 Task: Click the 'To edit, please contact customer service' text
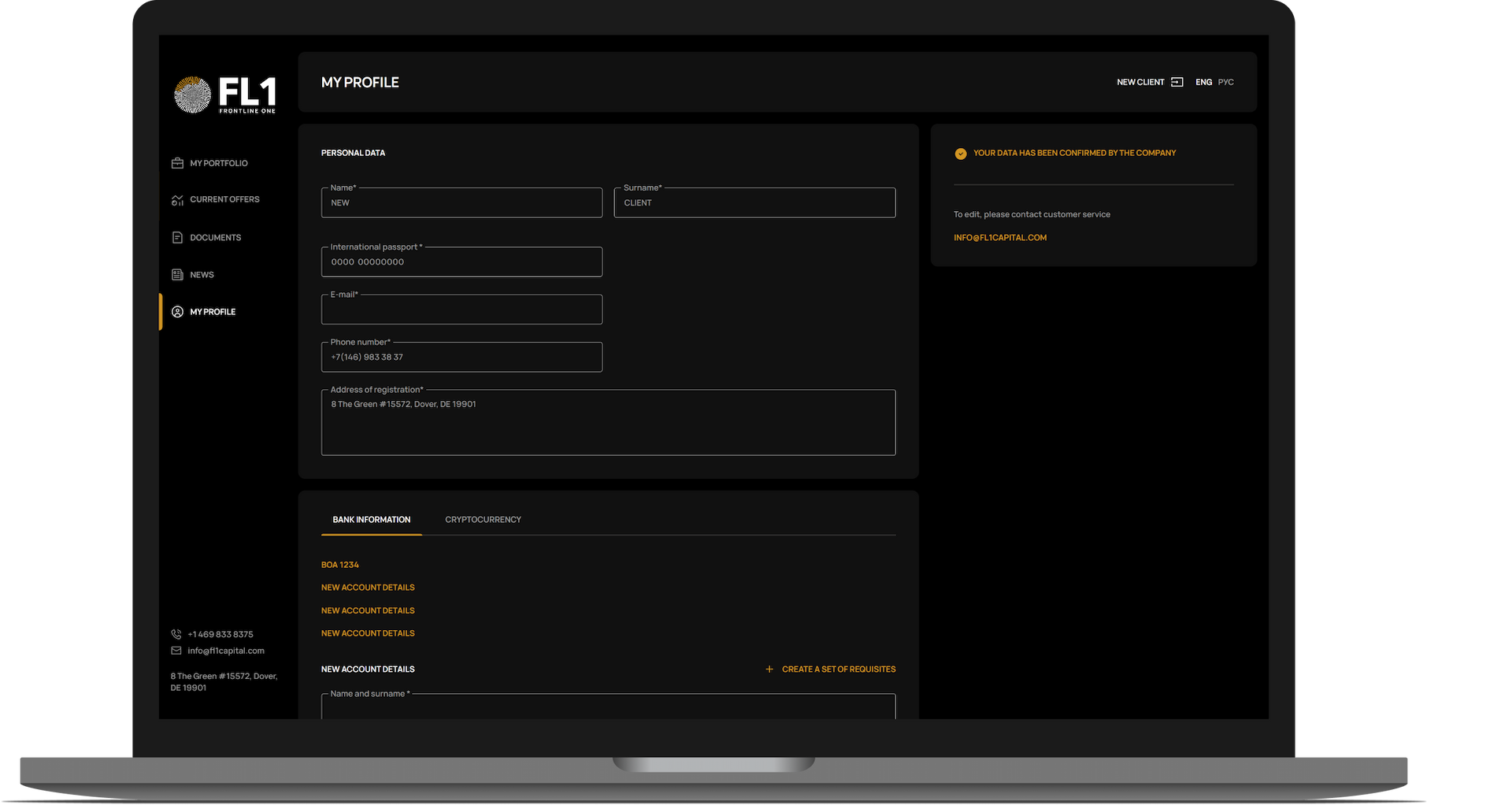pos(1032,214)
